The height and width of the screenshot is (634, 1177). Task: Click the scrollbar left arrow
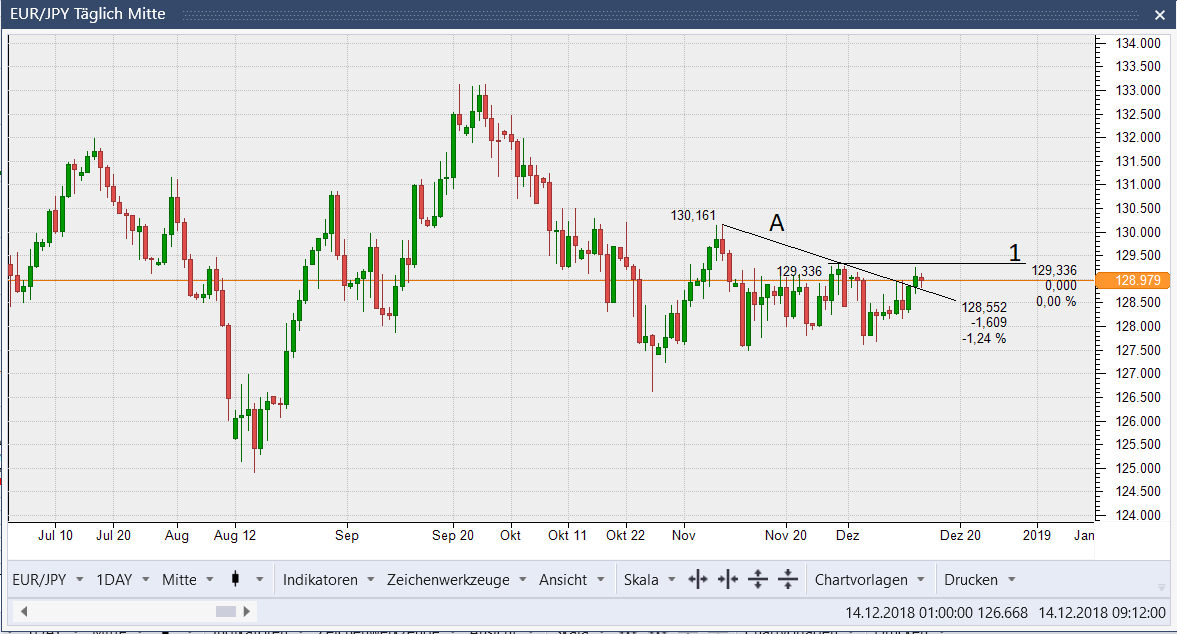(24, 611)
